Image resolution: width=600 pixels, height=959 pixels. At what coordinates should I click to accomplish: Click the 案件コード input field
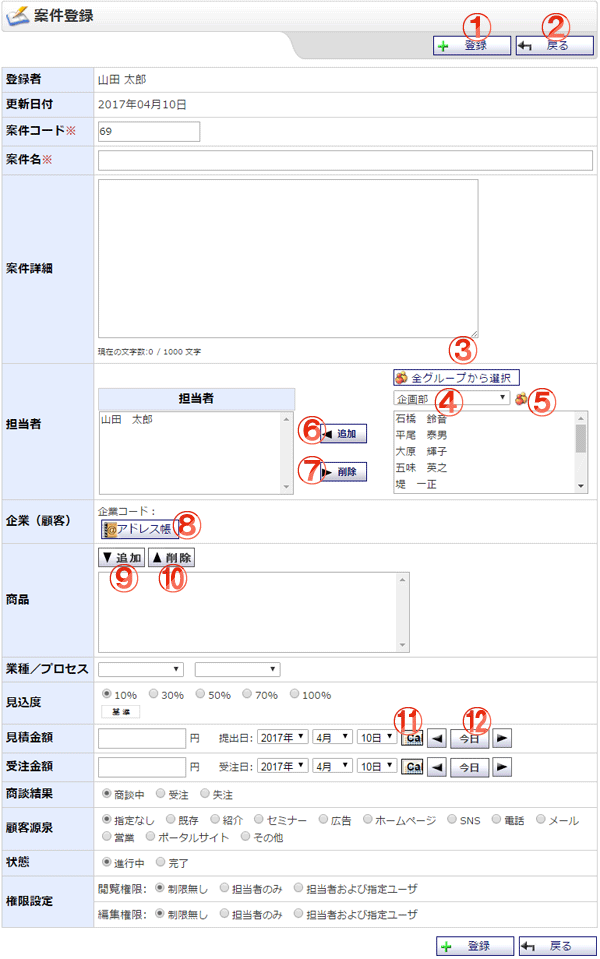(149, 131)
